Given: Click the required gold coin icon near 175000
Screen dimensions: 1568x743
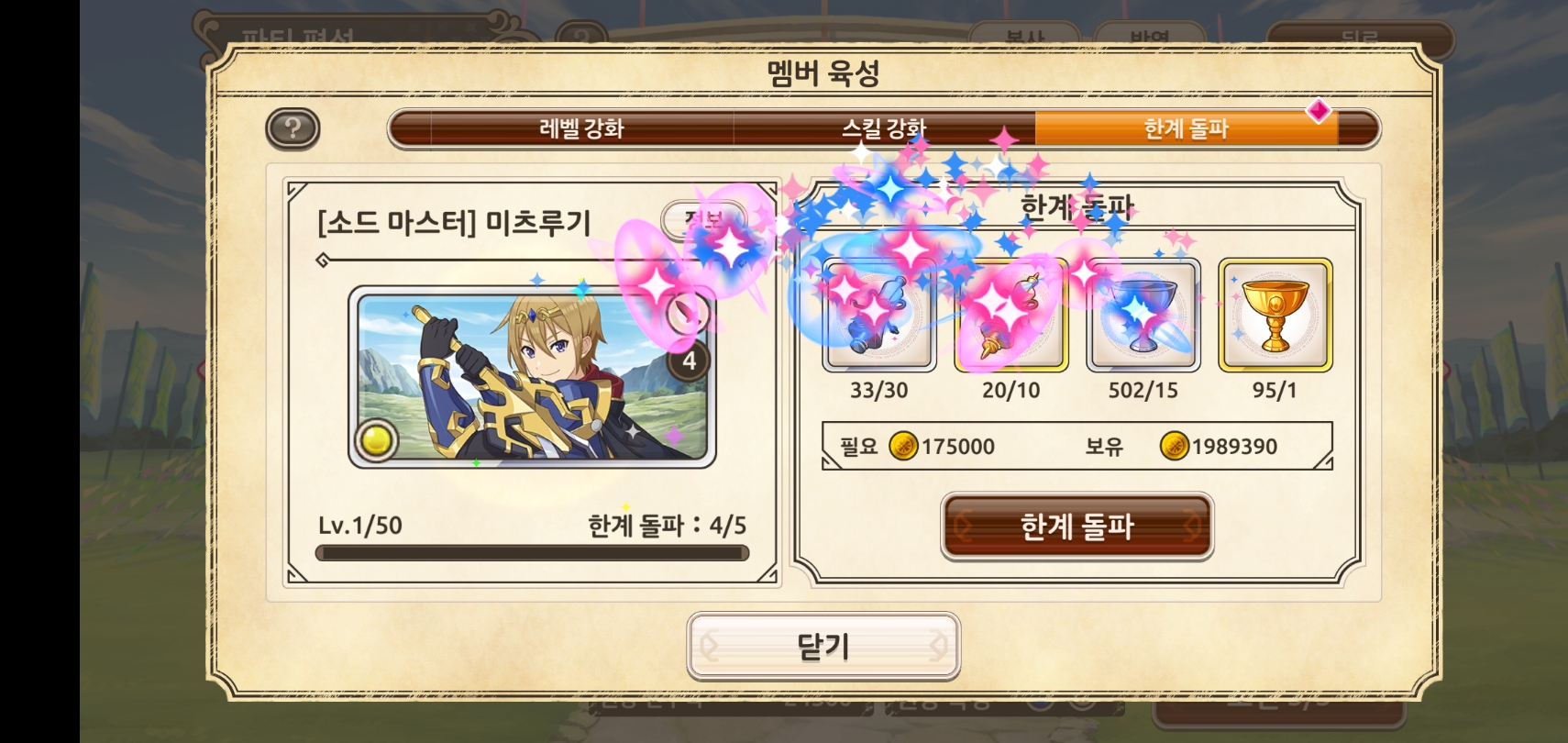Looking at the screenshot, I should [x=903, y=447].
